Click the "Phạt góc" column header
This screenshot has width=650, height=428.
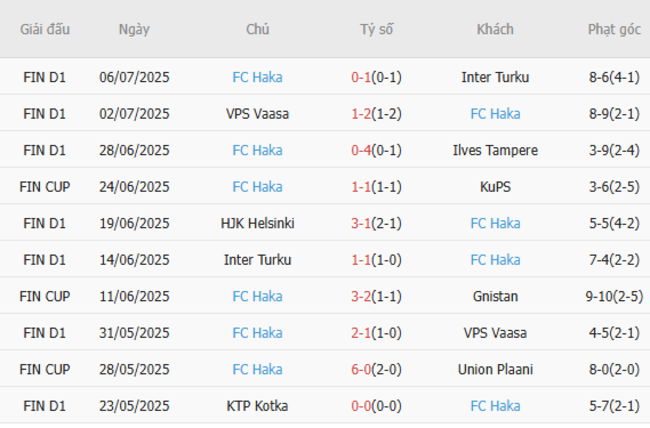tap(614, 29)
